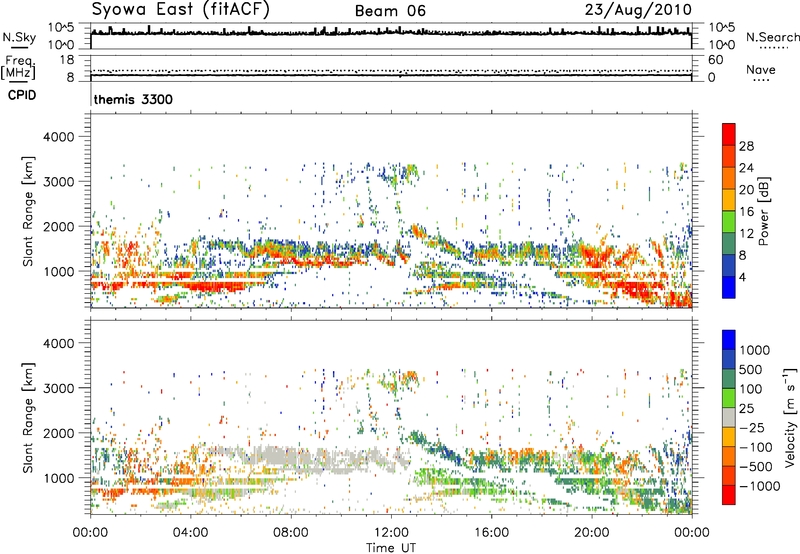Viewport: 800px width, 554px height.
Task: Click the '28' tick on Power colorbar
Action: [x=746, y=146]
